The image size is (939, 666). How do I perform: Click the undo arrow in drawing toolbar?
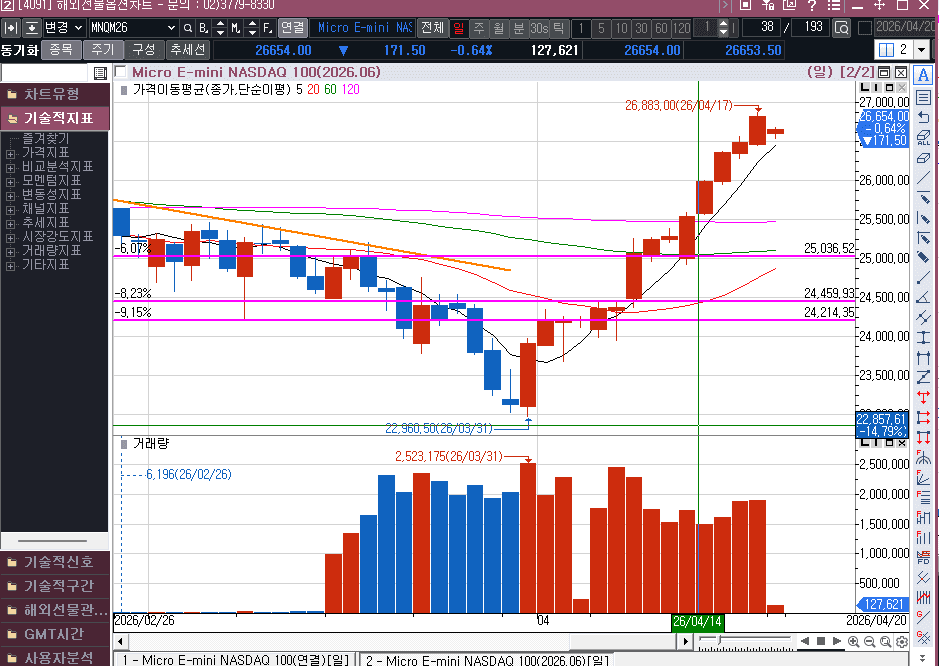point(923,118)
